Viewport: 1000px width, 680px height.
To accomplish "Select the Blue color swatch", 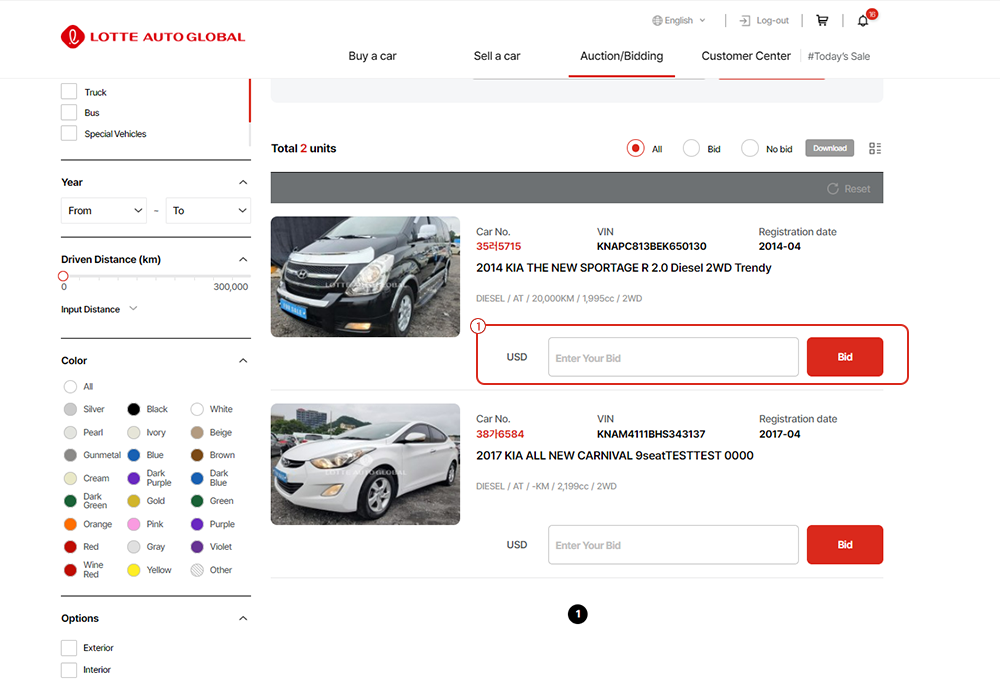I will pyautogui.click(x=133, y=455).
